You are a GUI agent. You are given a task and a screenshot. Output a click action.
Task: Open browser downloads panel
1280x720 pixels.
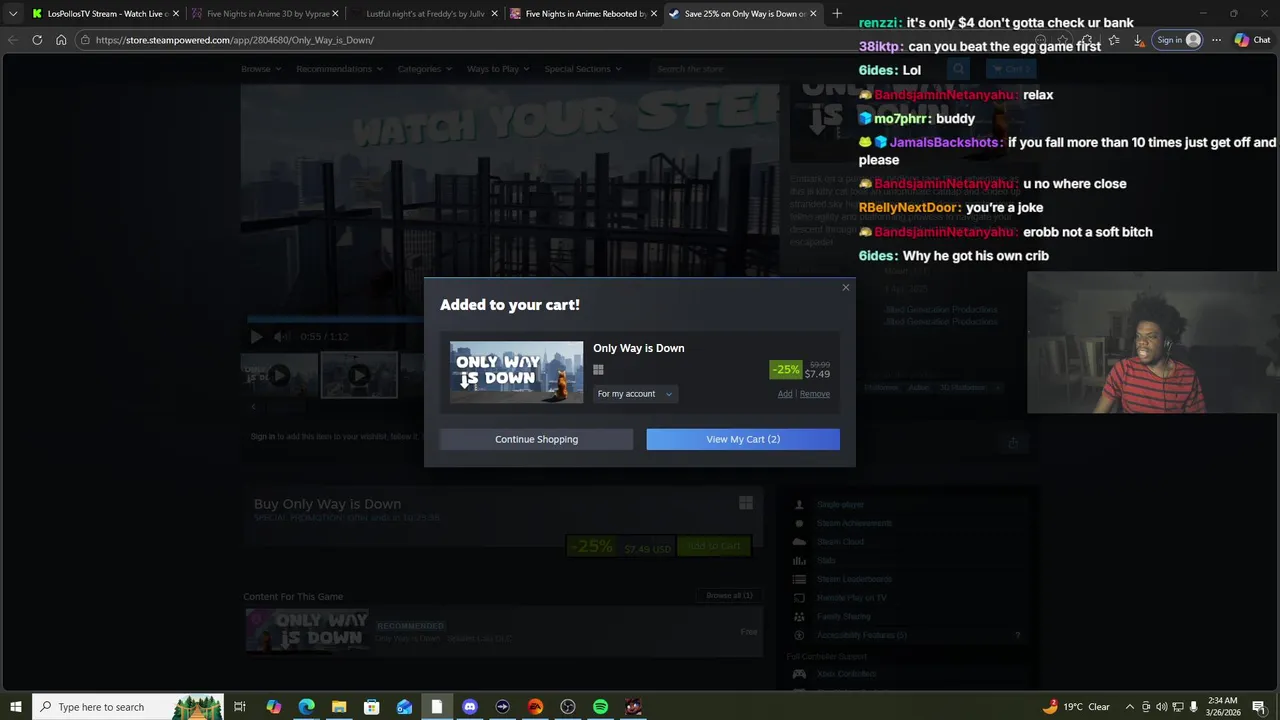point(1138,40)
